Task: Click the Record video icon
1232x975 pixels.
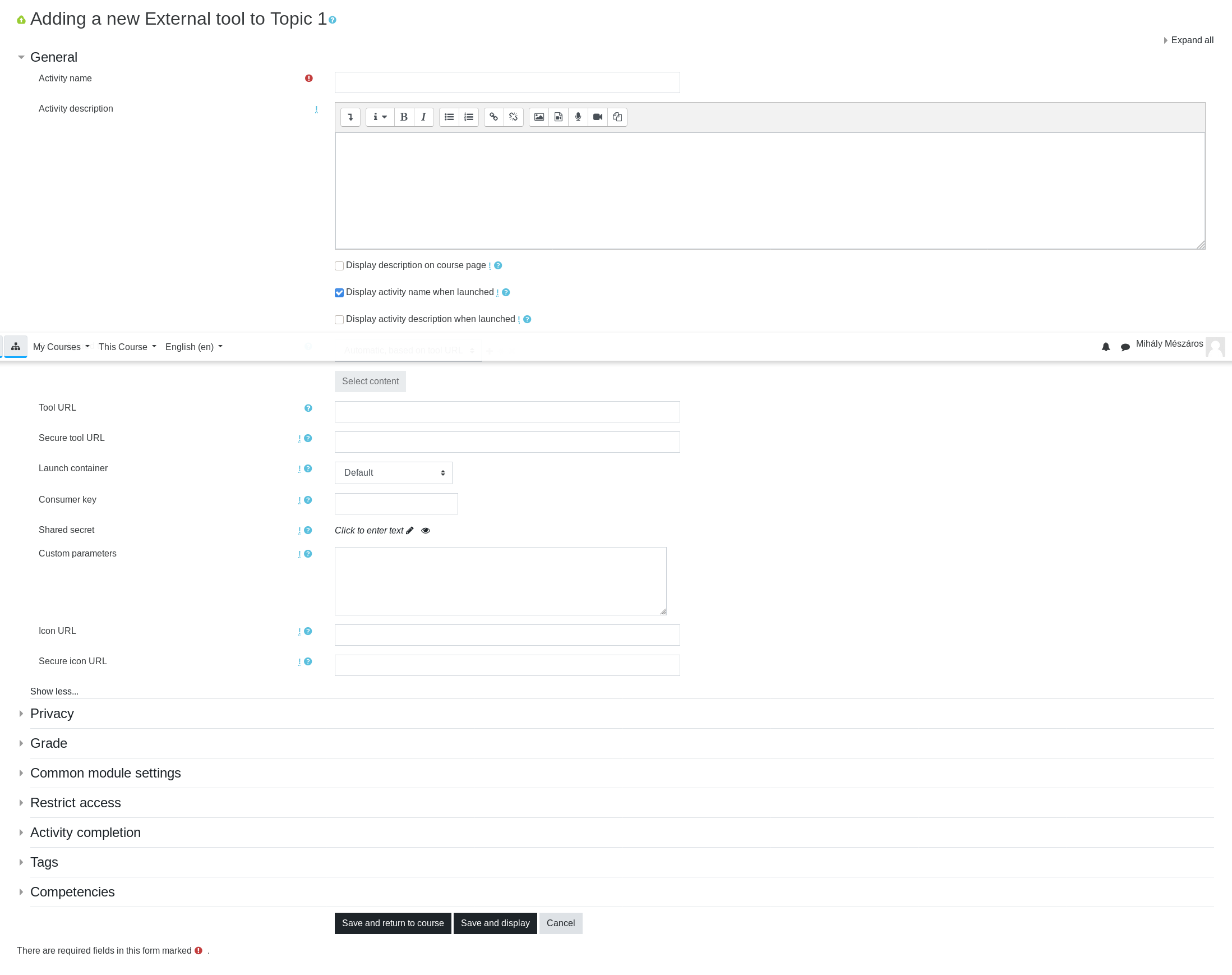Action: tap(597, 117)
